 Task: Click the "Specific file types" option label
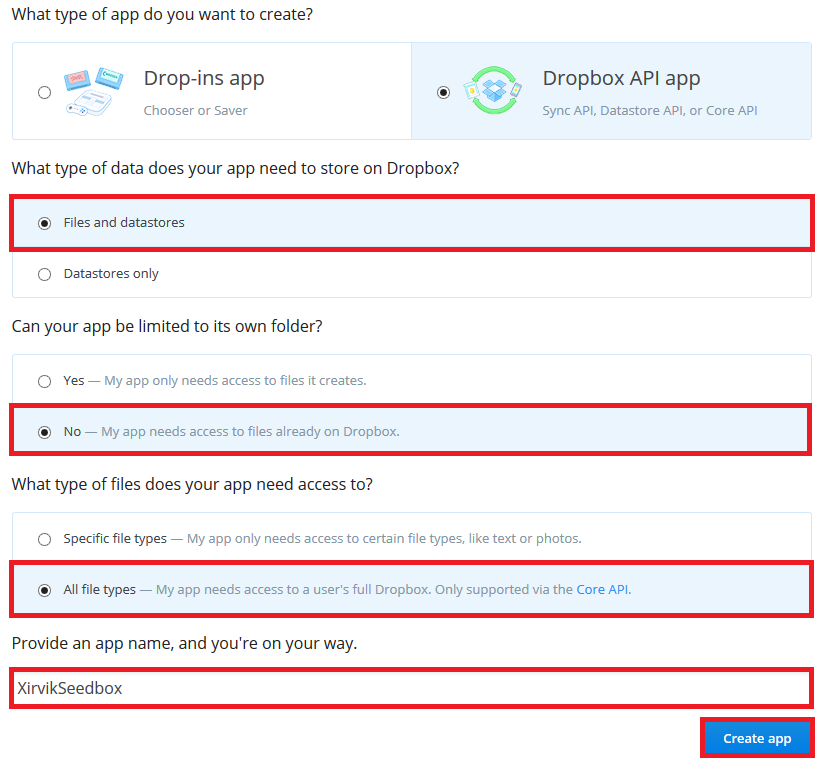coord(115,539)
